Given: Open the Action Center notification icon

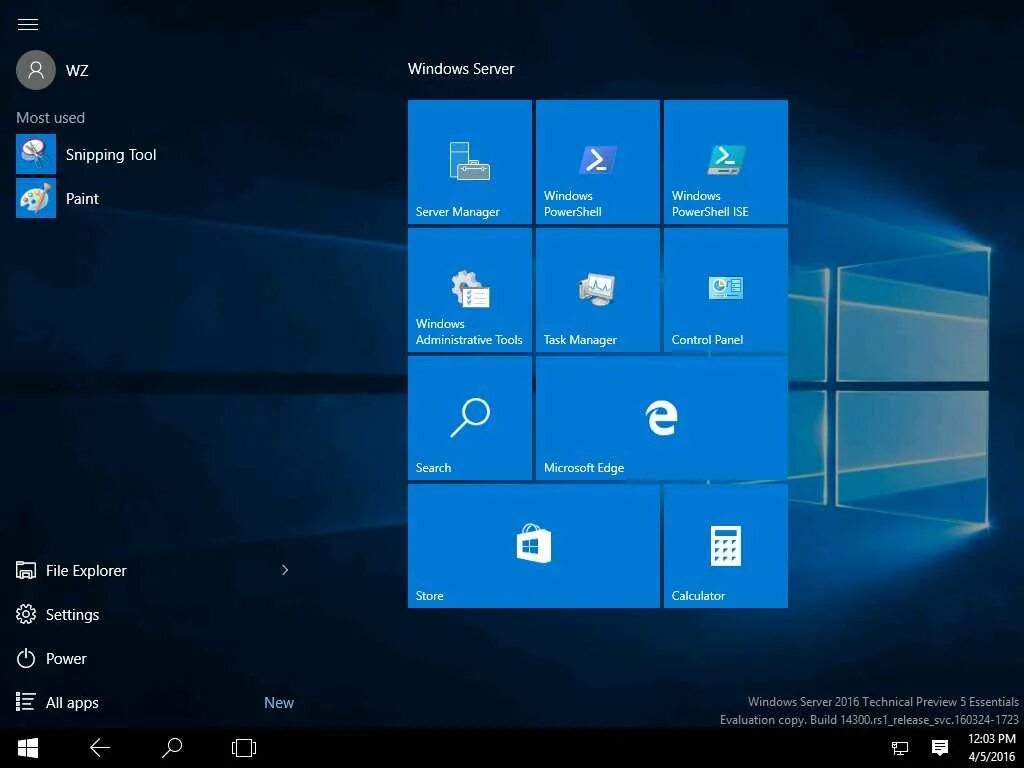Looking at the screenshot, I should [x=940, y=748].
